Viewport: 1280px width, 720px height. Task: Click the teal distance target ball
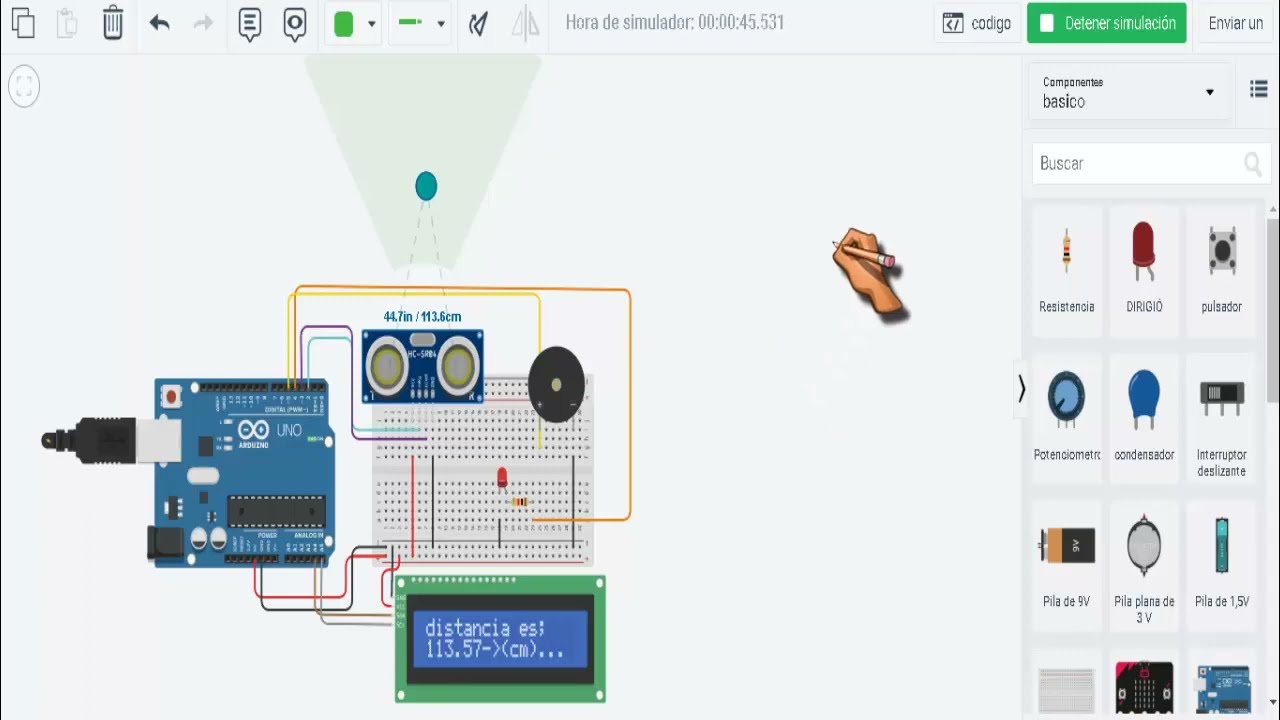[426, 186]
